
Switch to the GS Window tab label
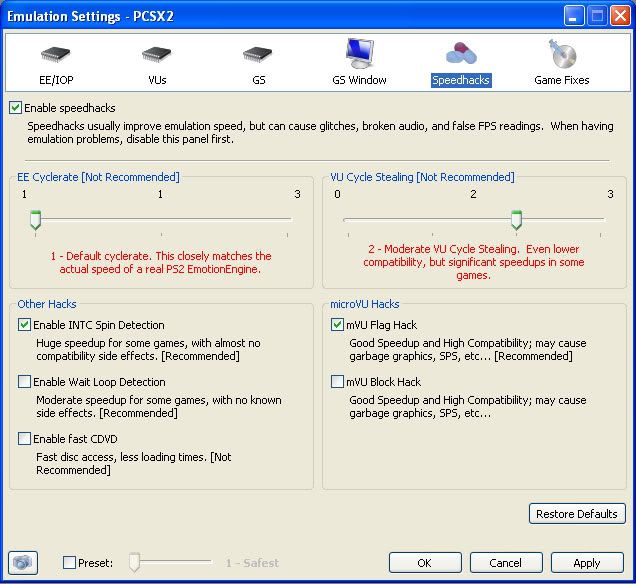click(x=359, y=80)
